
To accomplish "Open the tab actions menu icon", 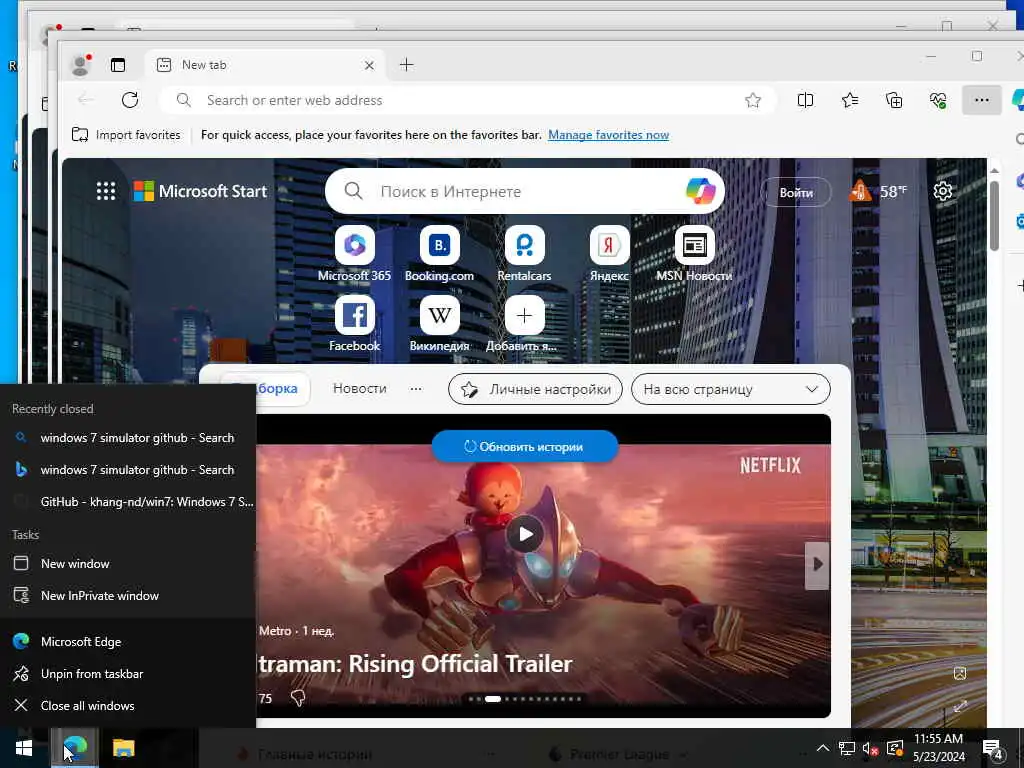I will pos(118,65).
